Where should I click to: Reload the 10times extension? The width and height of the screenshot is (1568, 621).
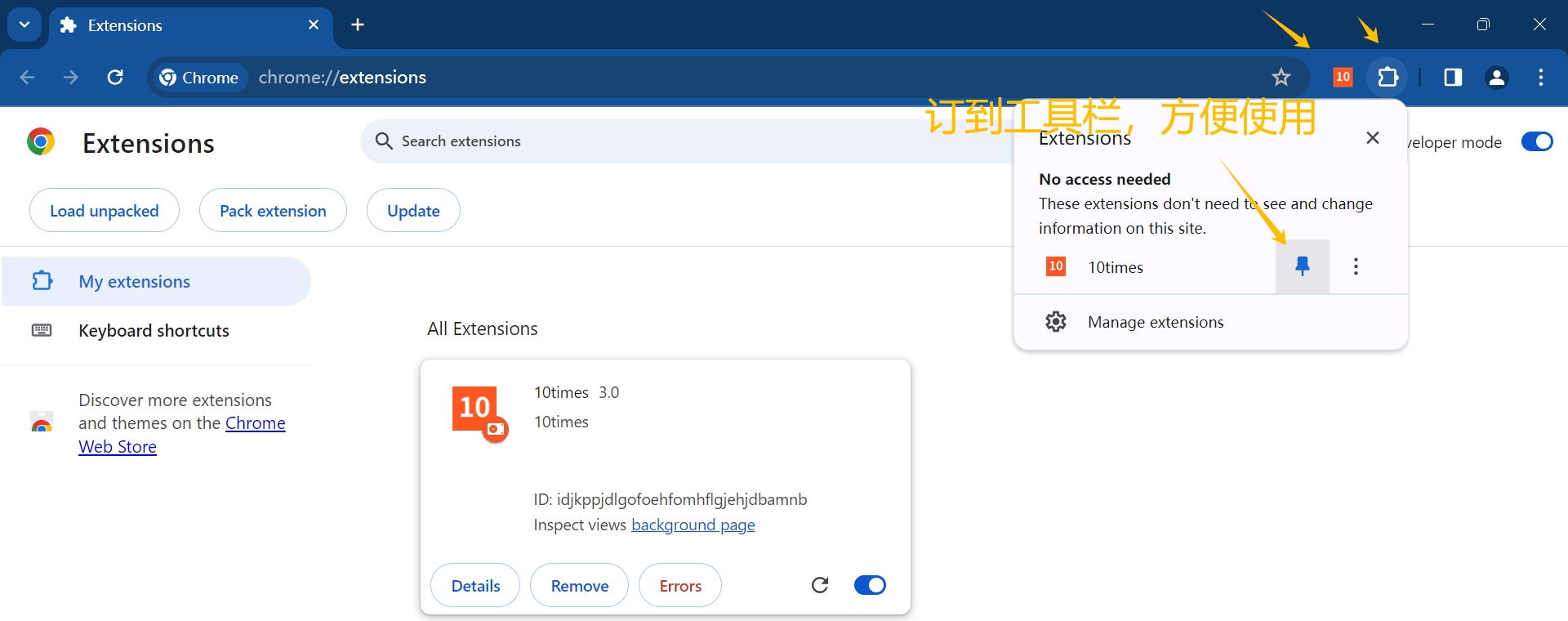tap(820, 585)
